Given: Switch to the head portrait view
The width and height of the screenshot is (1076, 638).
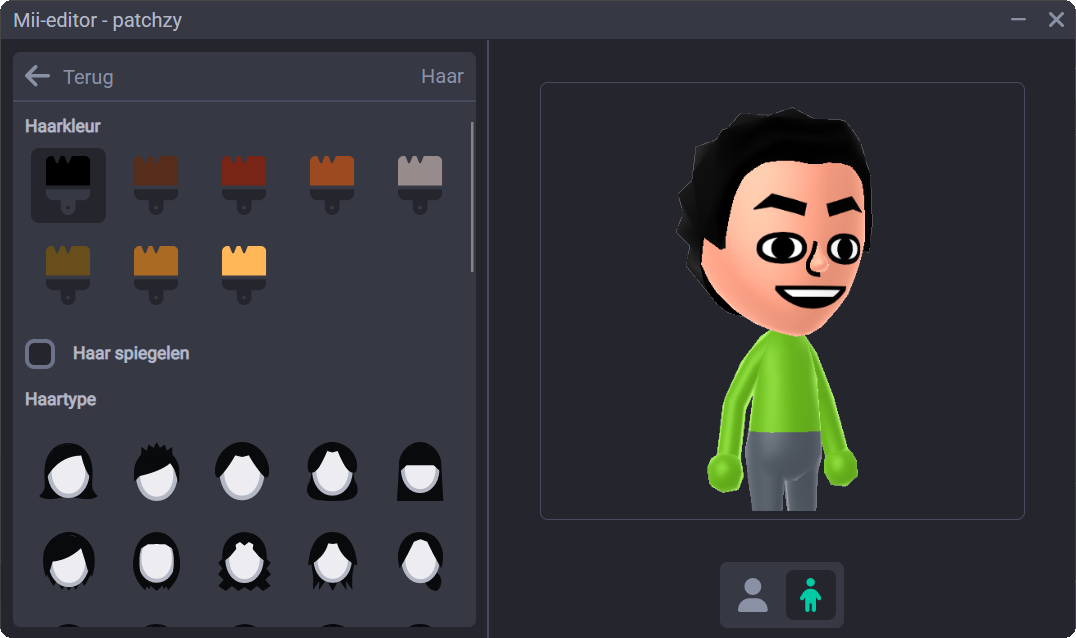Looking at the screenshot, I should point(753,595).
